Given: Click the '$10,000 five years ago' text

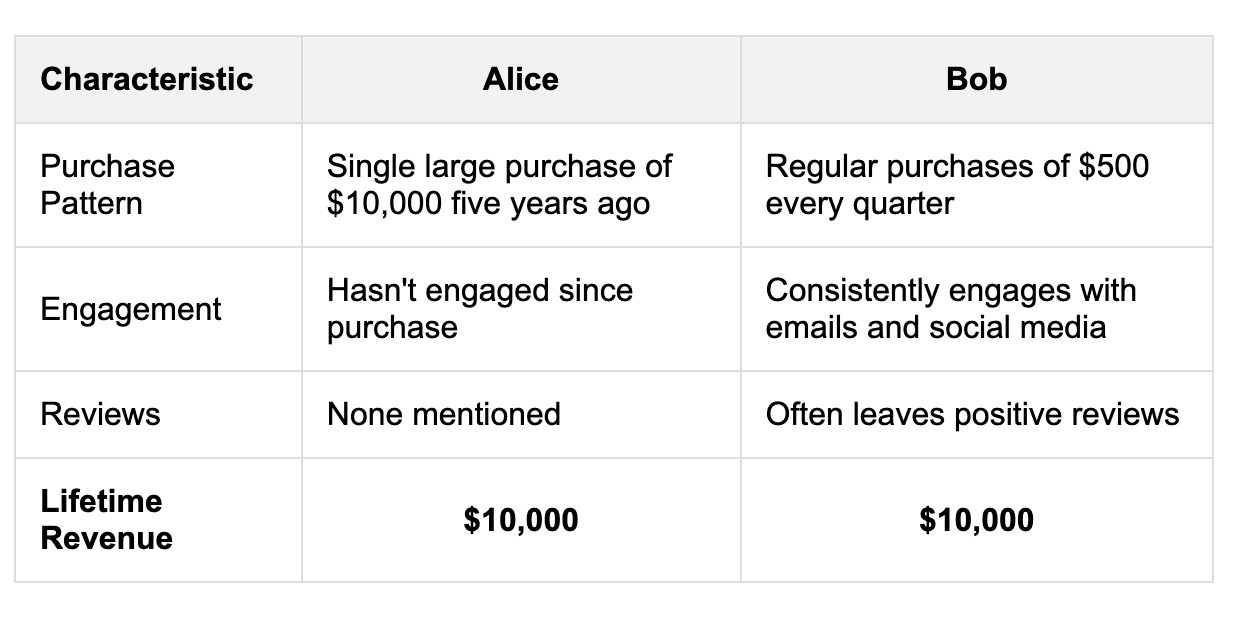Looking at the screenshot, I should click(489, 204).
